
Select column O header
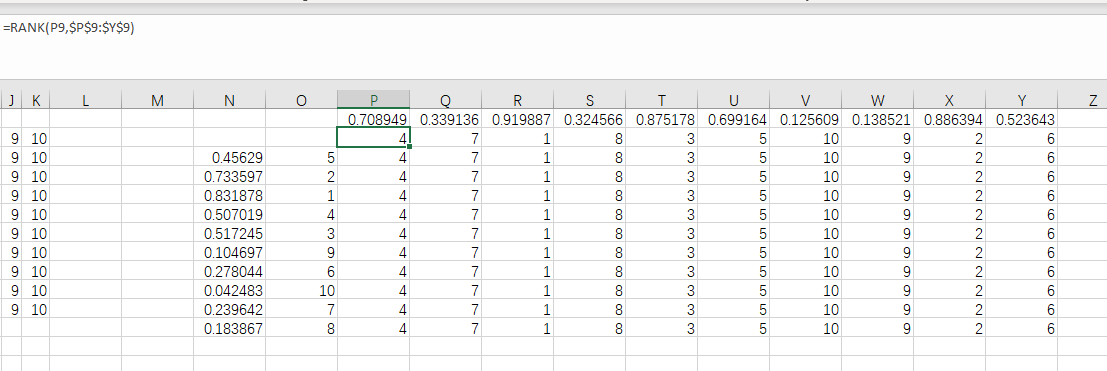tap(301, 100)
